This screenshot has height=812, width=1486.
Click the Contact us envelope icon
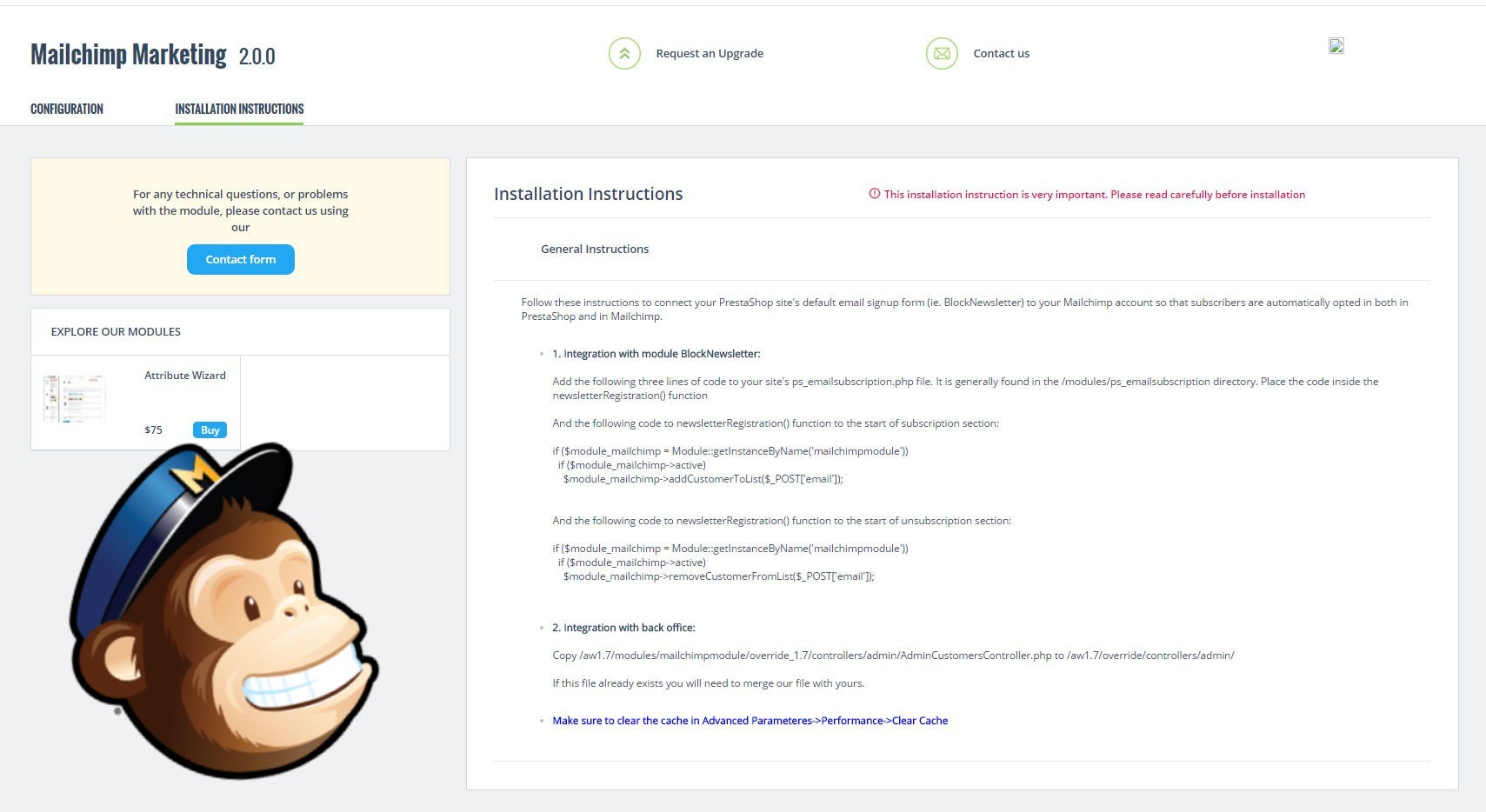[942, 53]
